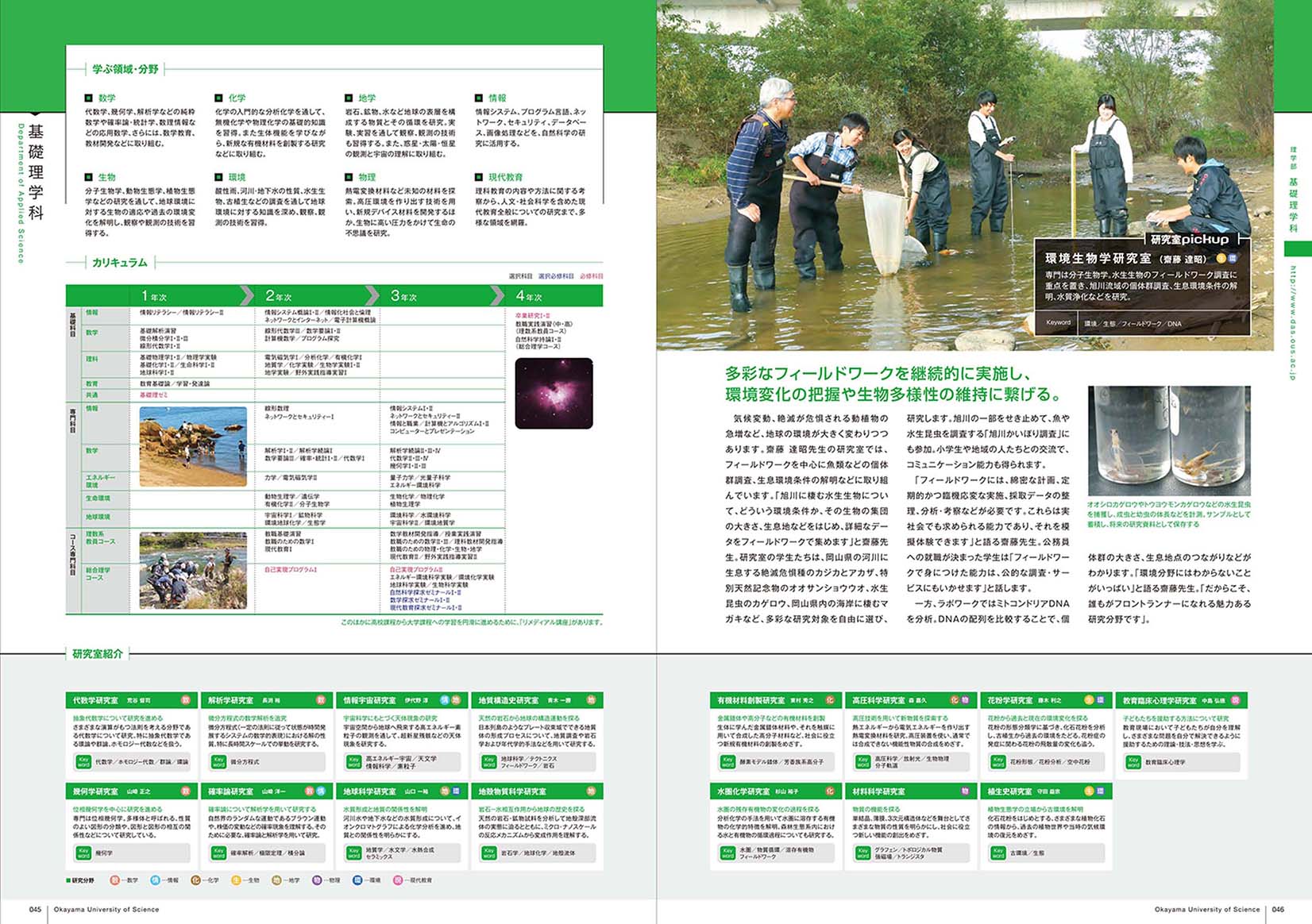Click the 化 badge on 水圏化学研究室 header
This screenshot has height=924, width=1312.
(830, 791)
